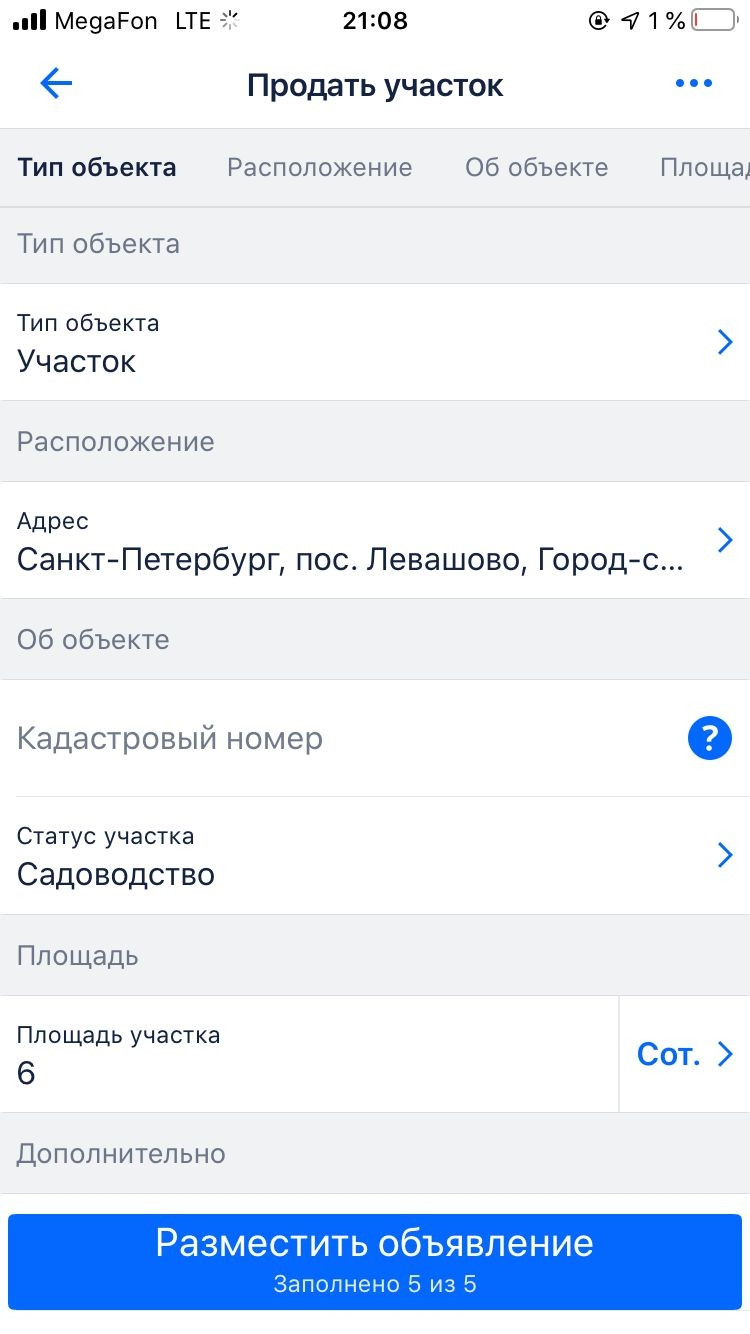Open Статус участка chevron
750x1334 pixels.
[726, 855]
